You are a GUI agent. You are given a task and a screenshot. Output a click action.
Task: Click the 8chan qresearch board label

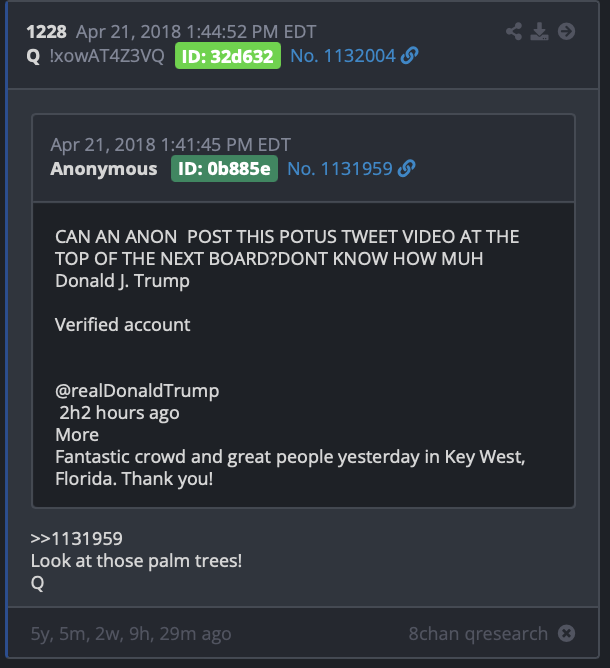(x=478, y=634)
